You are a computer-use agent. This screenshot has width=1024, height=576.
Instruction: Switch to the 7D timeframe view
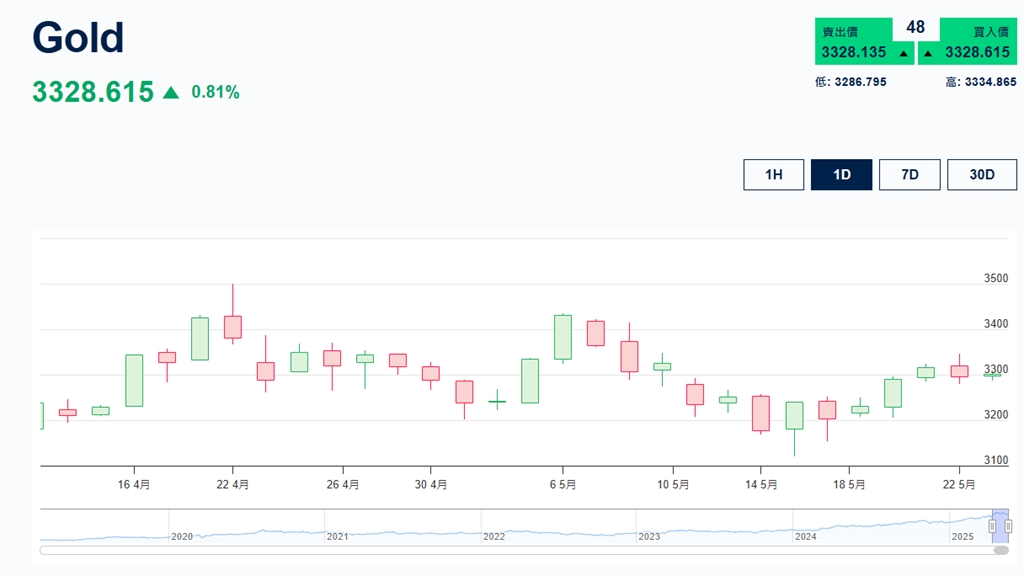pos(909,174)
